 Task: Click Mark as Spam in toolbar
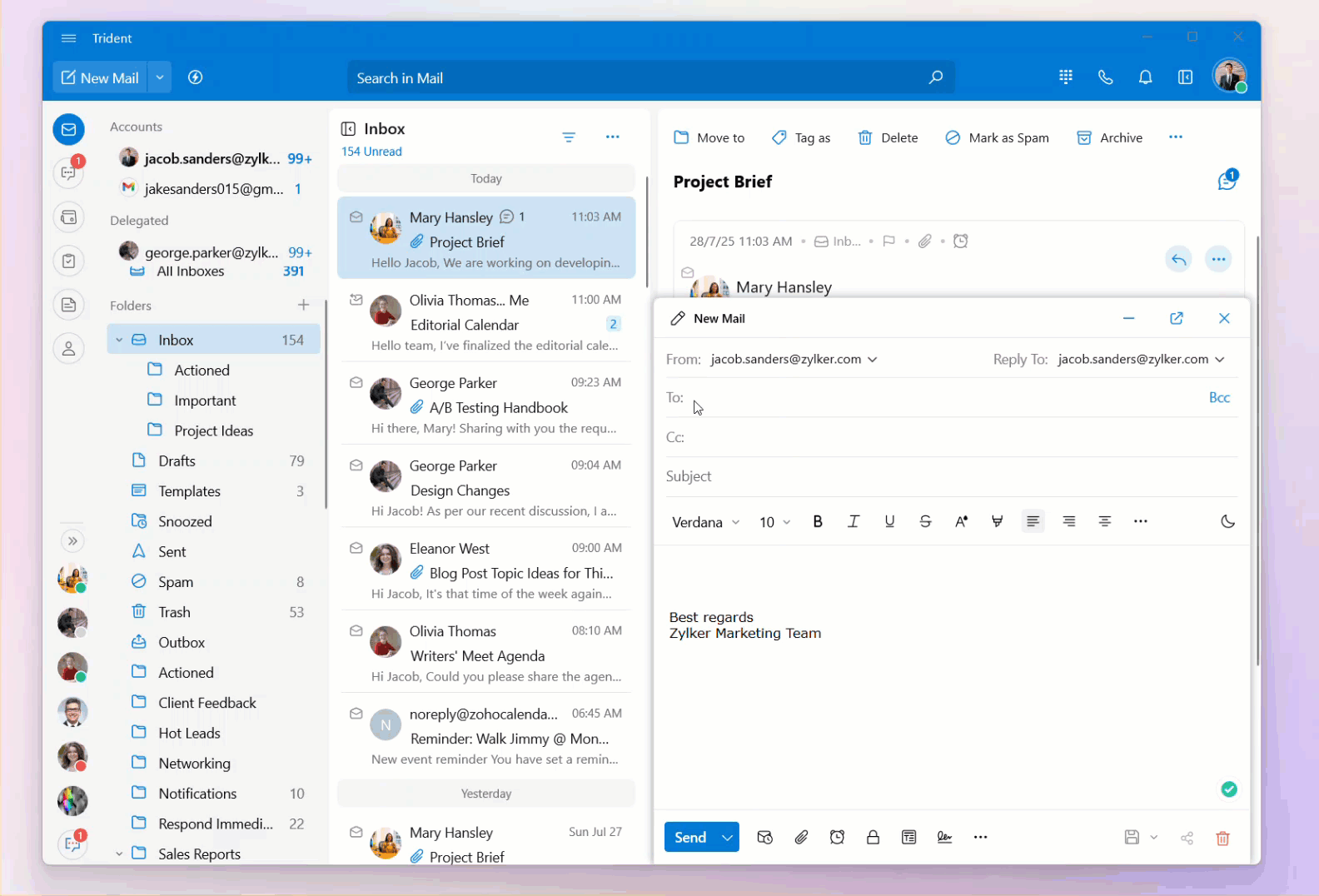(x=997, y=137)
